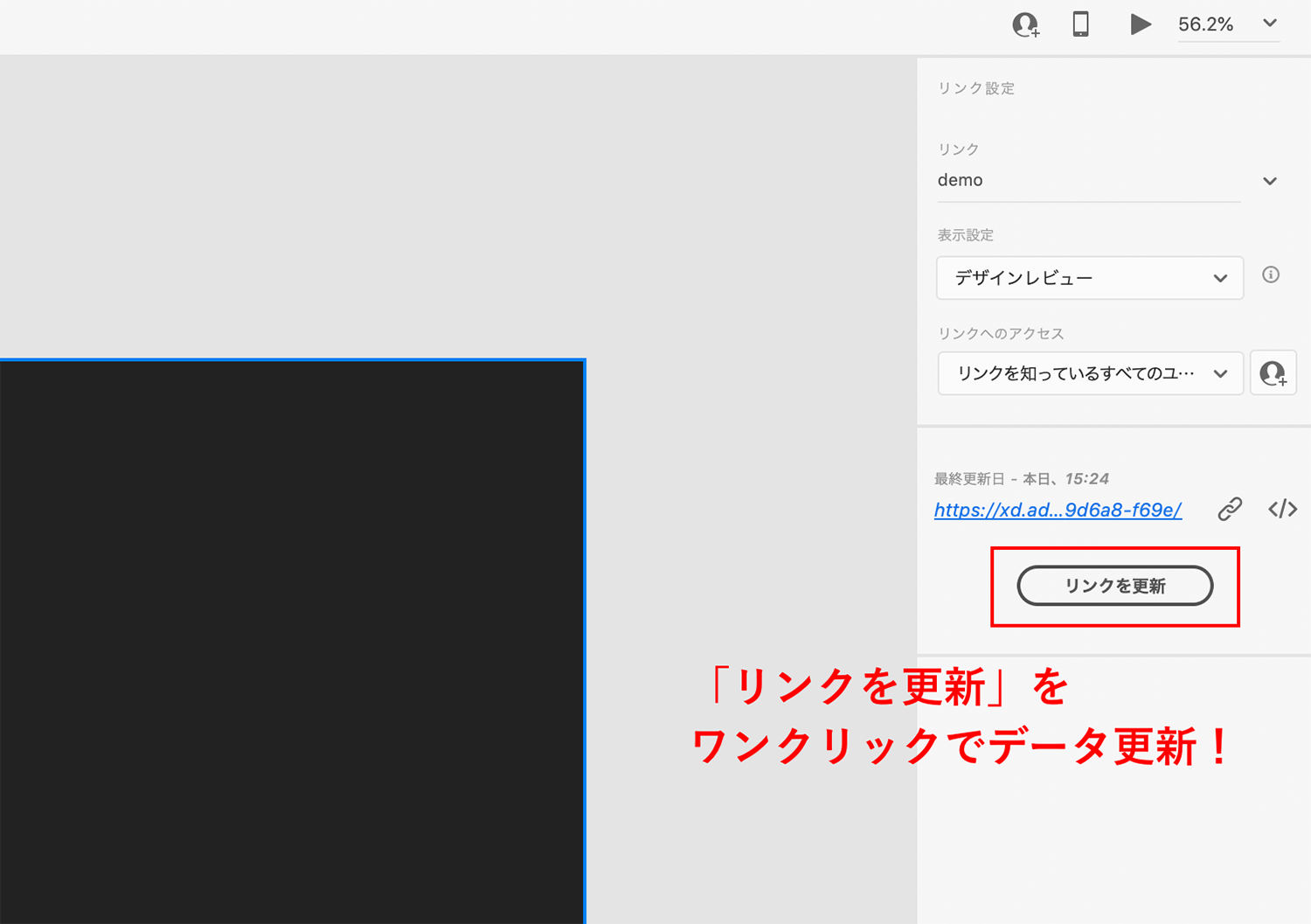Click add-user icon next to access dropdown
The width and height of the screenshot is (1311, 924).
[1273, 373]
